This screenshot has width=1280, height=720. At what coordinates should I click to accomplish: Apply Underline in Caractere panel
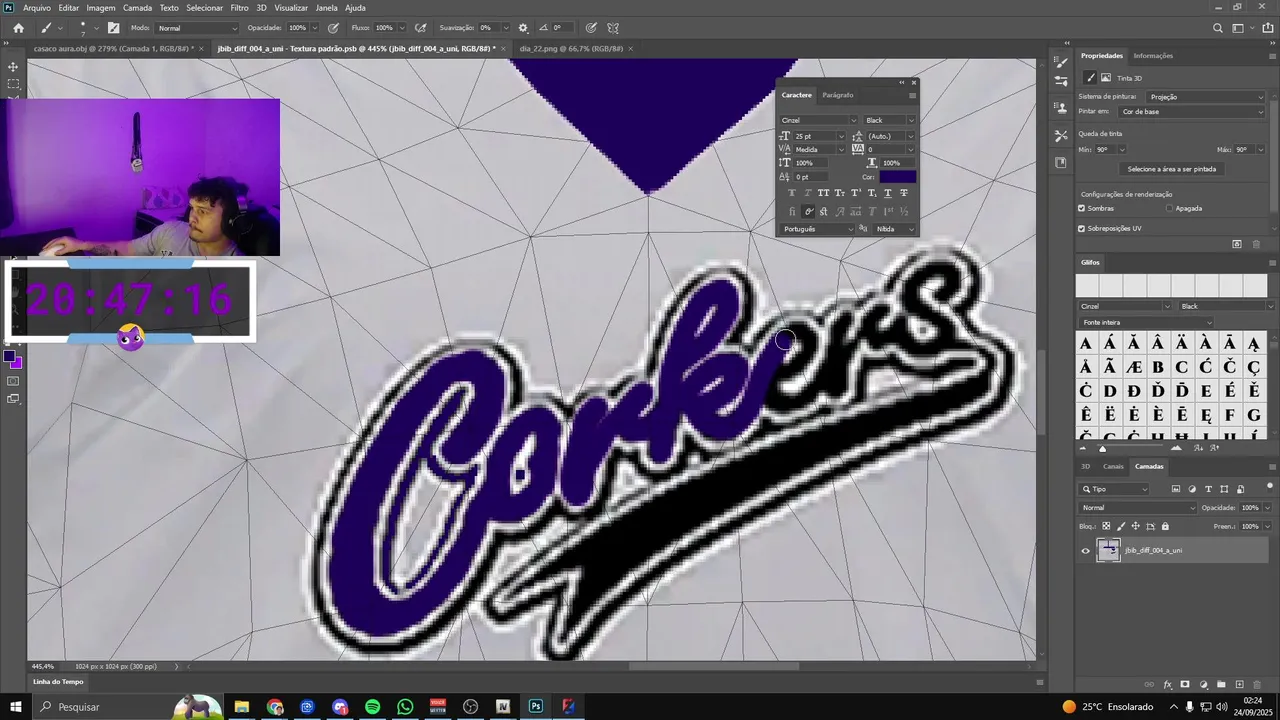(888, 193)
